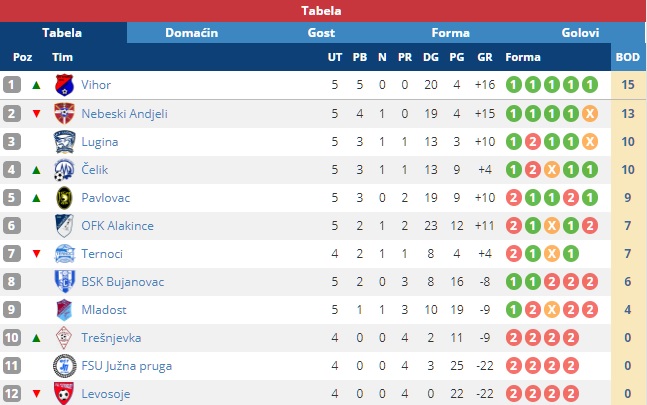Viewport: 647px width, 405px height.
Task: Click Vihor's last green form result circle
Action: point(590,85)
